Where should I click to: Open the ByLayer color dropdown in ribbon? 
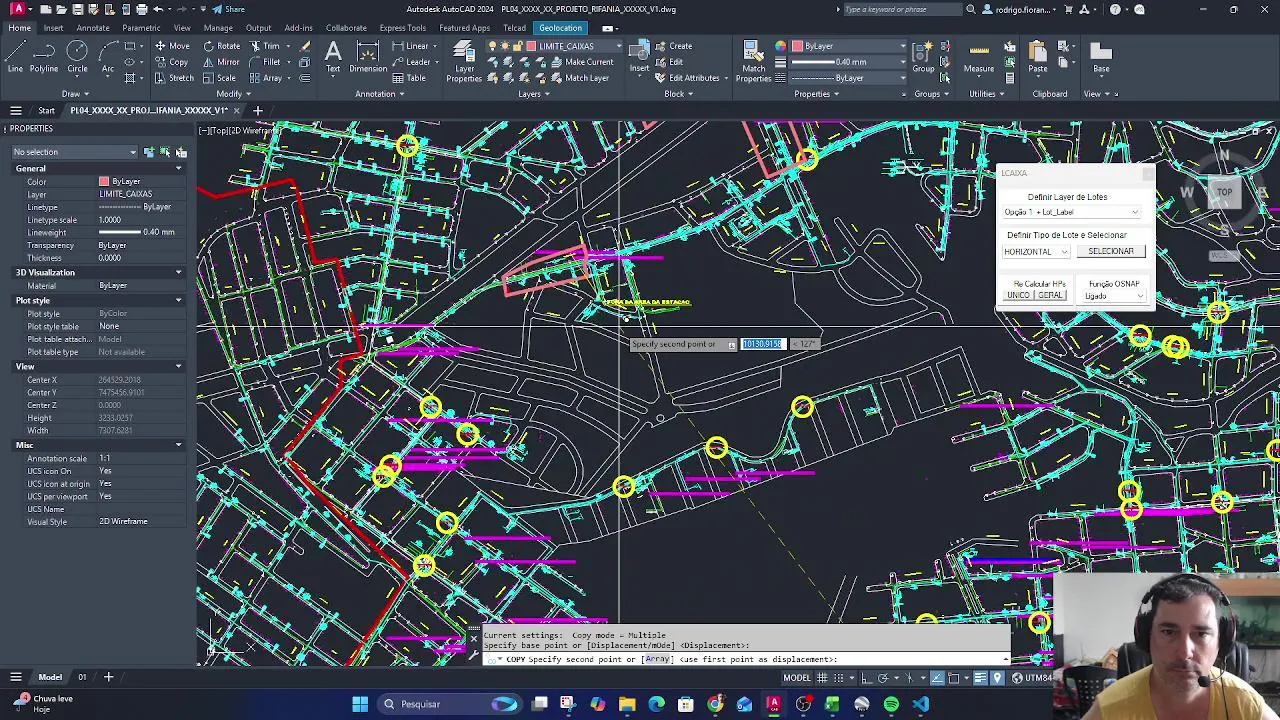click(x=849, y=46)
